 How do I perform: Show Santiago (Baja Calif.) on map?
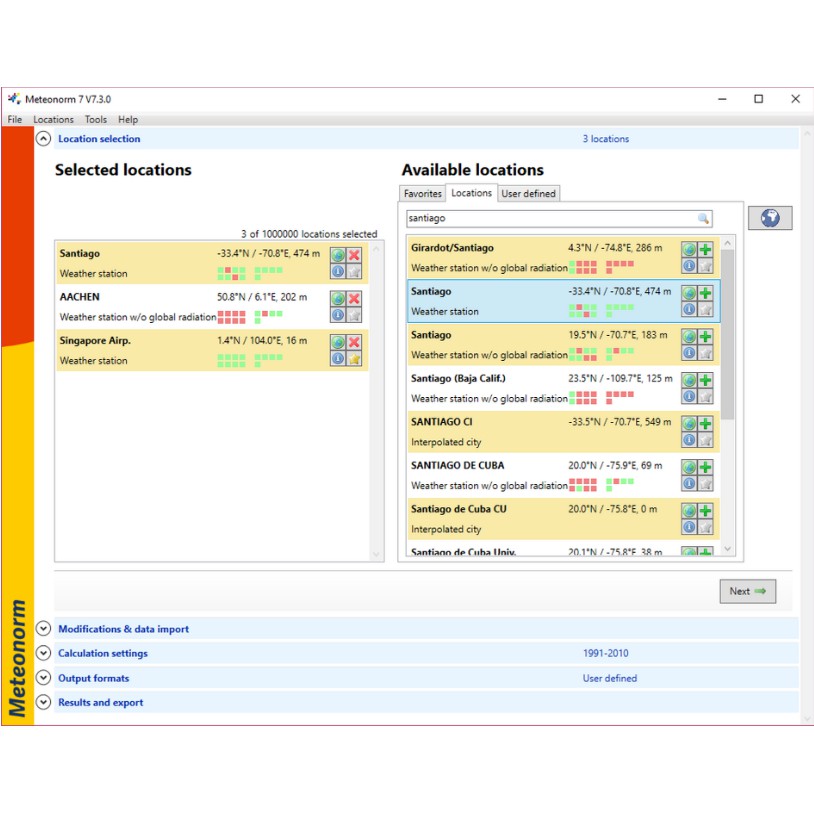pos(689,380)
